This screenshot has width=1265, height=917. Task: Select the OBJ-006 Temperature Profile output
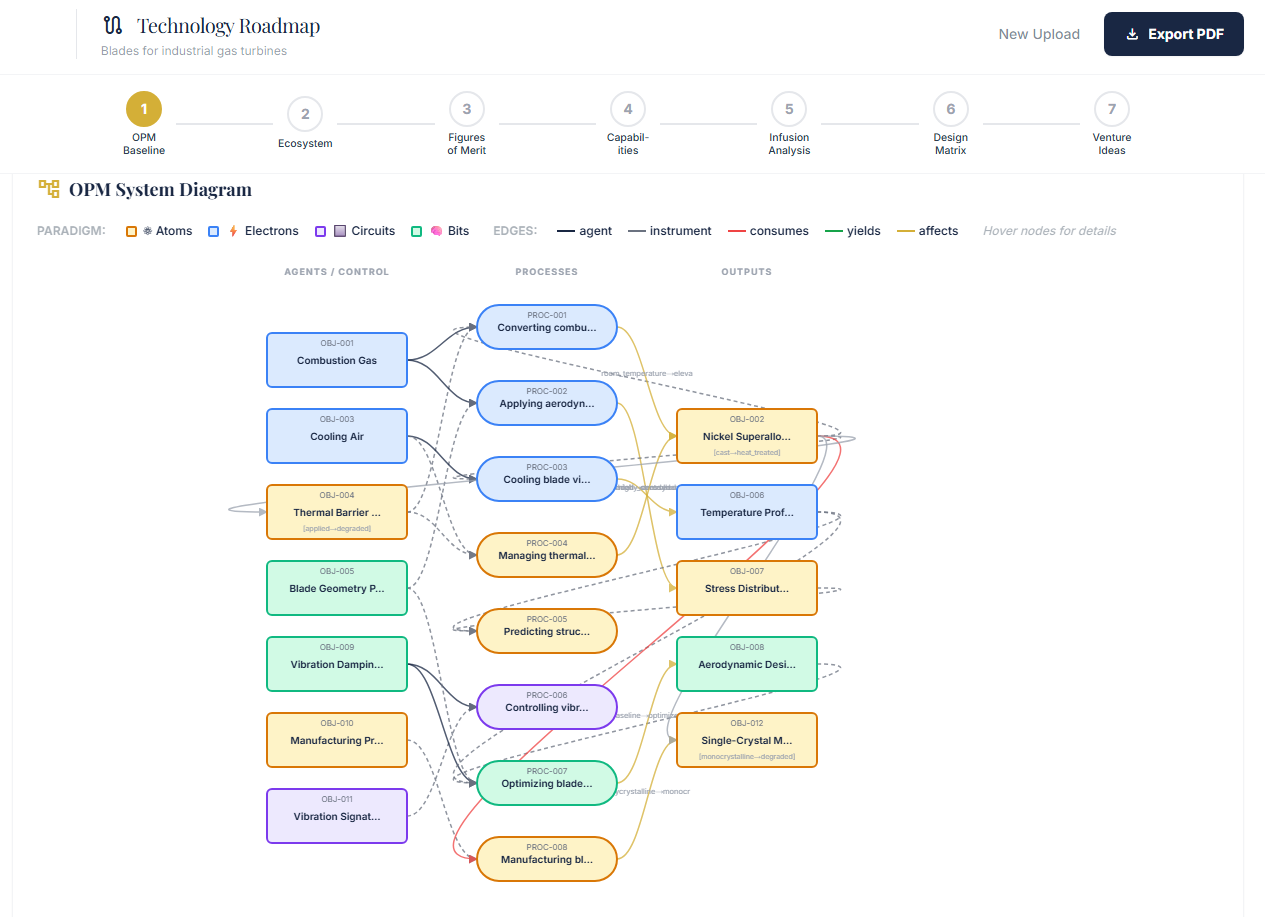tap(747, 512)
